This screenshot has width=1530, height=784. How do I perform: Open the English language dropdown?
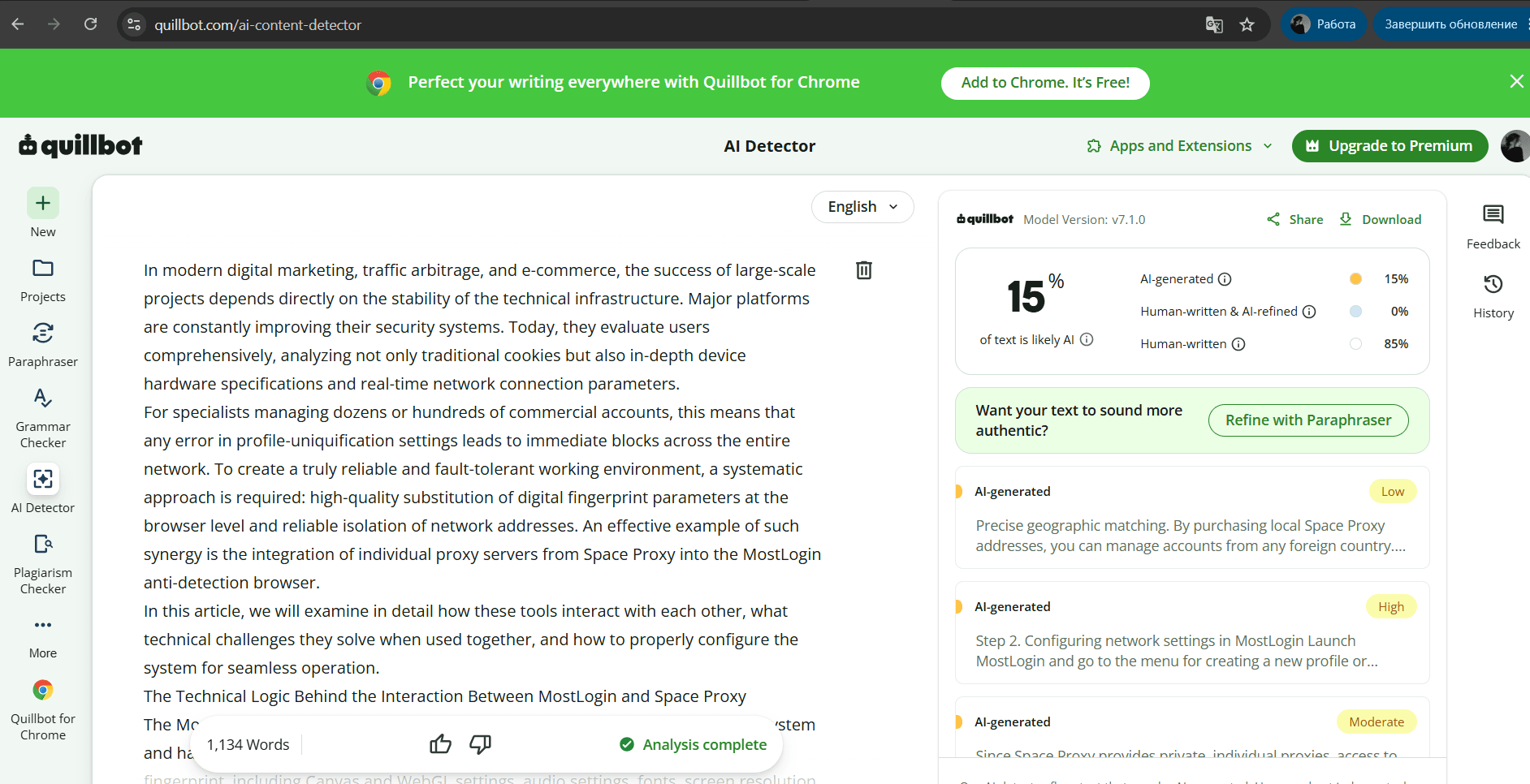tap(862, 207)
